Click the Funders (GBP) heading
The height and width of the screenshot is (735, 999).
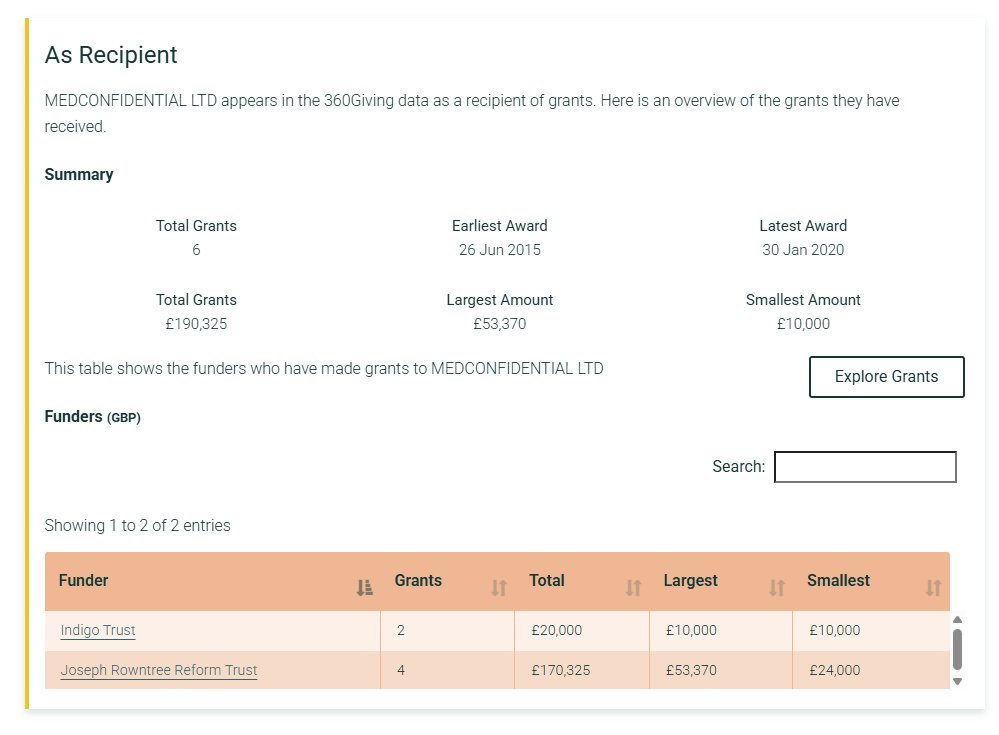92,417
